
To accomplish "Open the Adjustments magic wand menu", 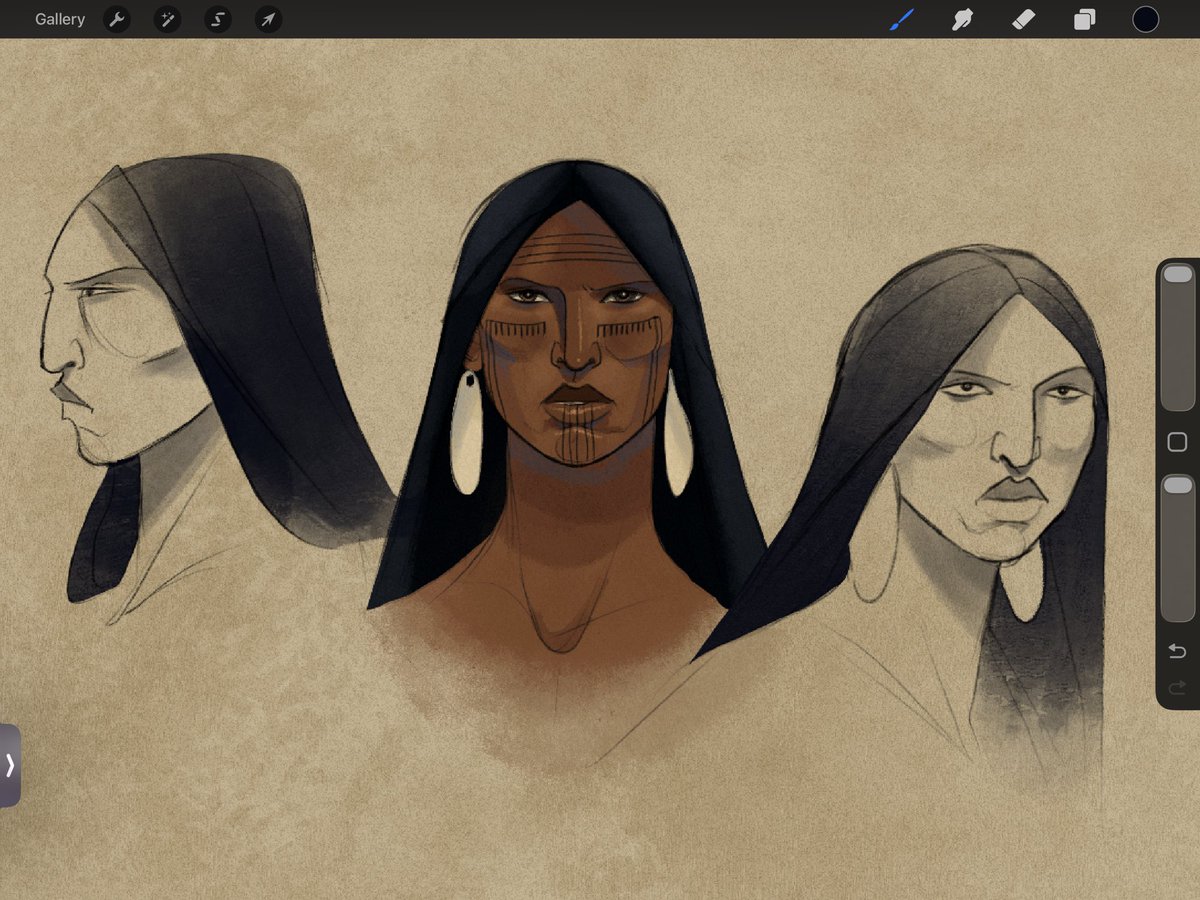I will point(167,19).
